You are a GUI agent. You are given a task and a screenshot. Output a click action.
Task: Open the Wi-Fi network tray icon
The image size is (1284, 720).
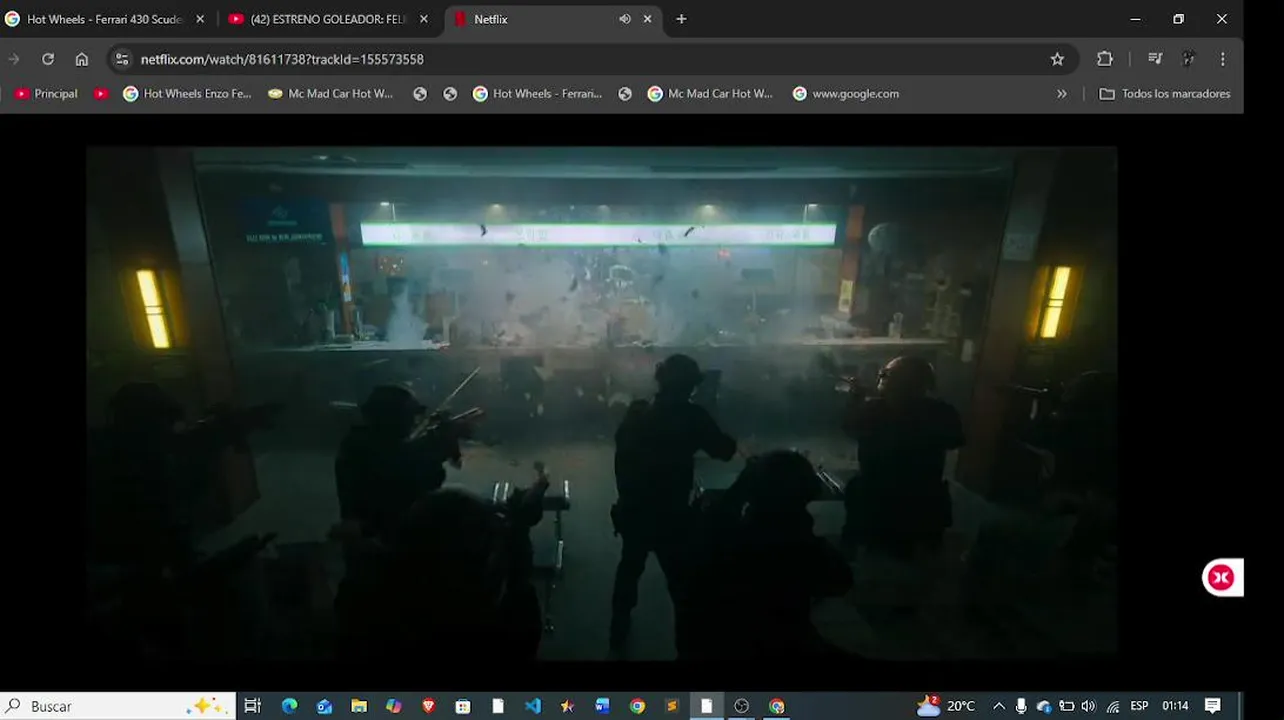click(x=1113, y=706)
